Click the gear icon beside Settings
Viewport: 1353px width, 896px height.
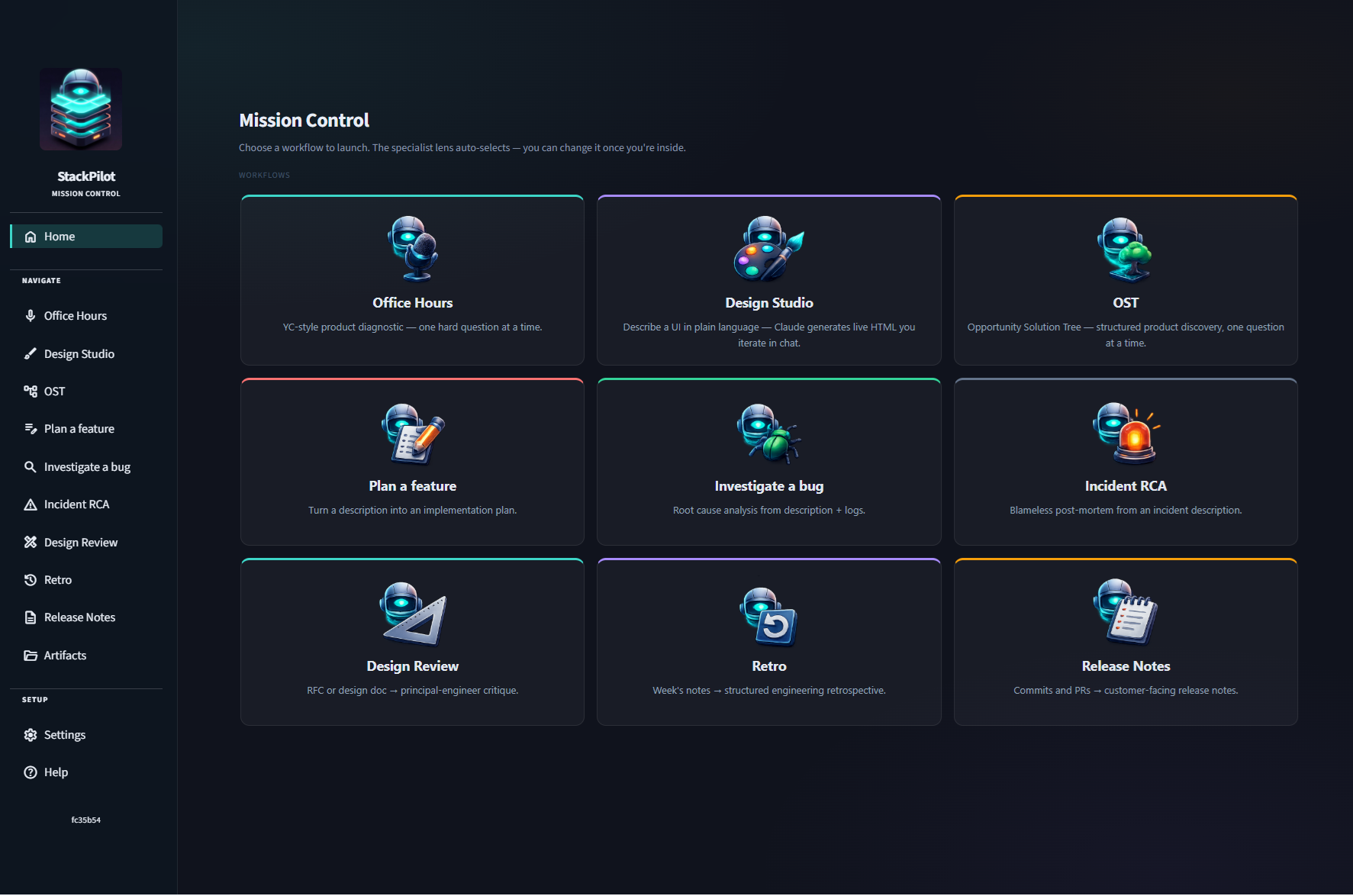coord(31,735)
